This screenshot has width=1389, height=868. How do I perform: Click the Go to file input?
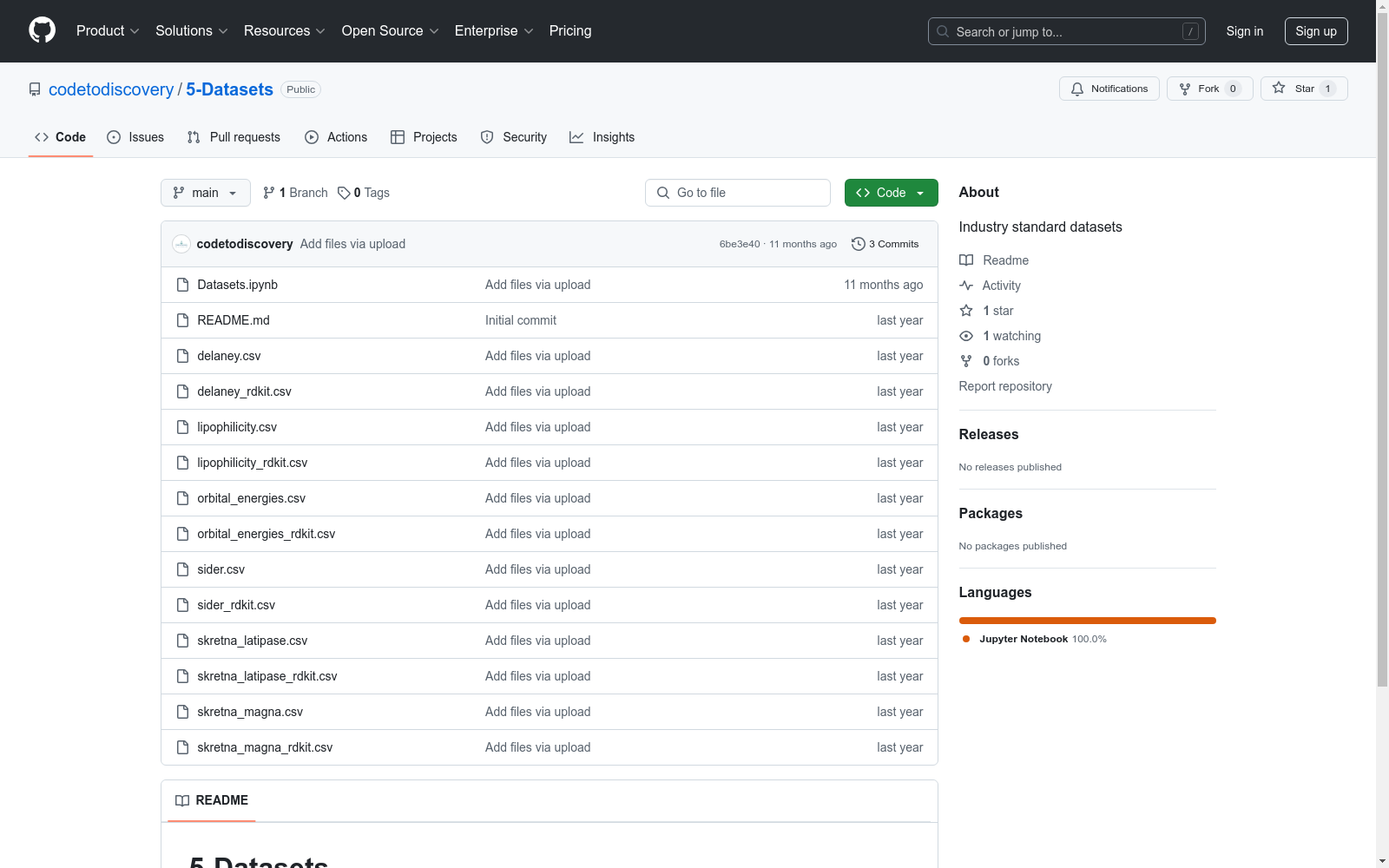point(738,193)
